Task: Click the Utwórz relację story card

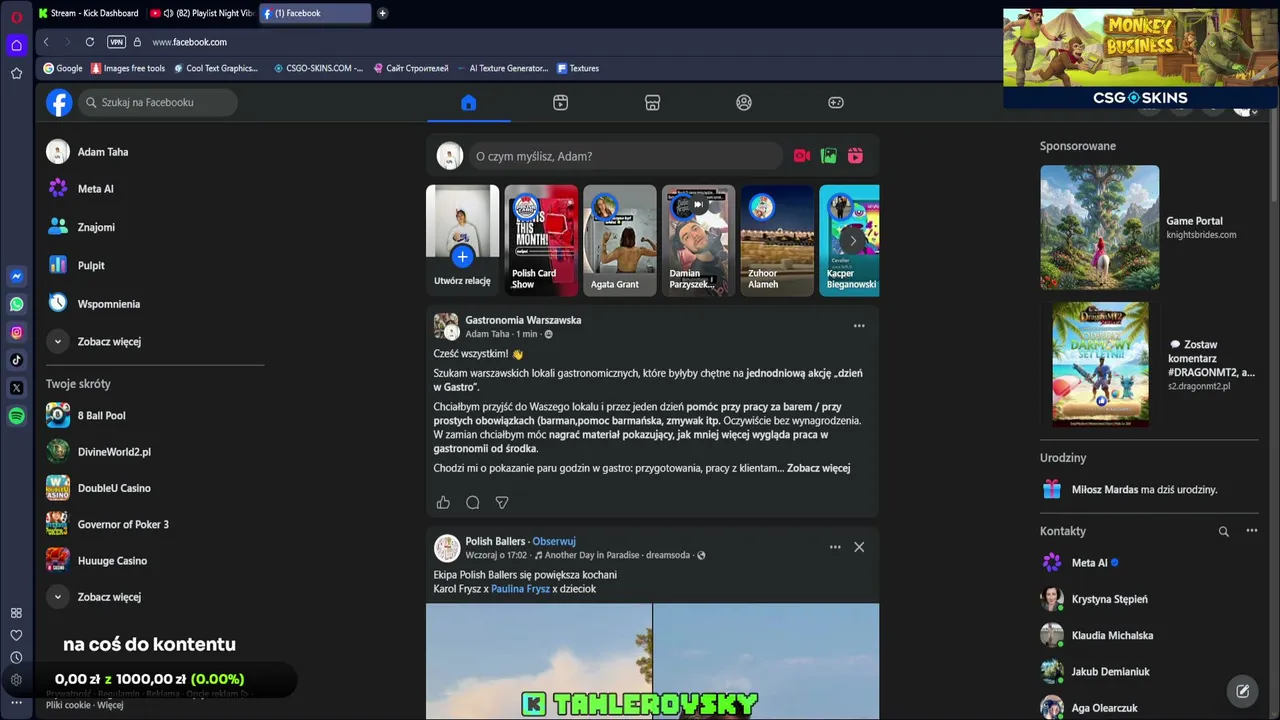Action: pyautogui.click(x=462, y=240)
